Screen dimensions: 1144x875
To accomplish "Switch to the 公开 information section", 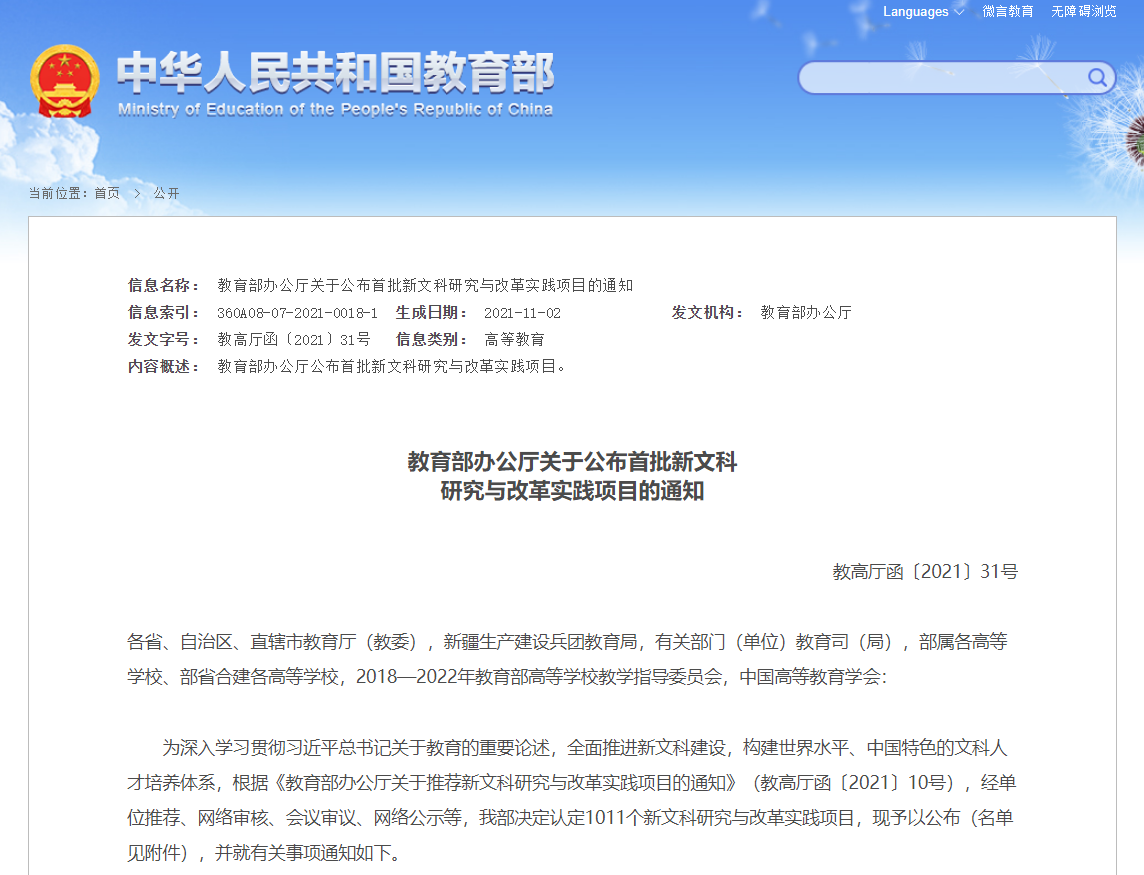I will click(164, 193).
